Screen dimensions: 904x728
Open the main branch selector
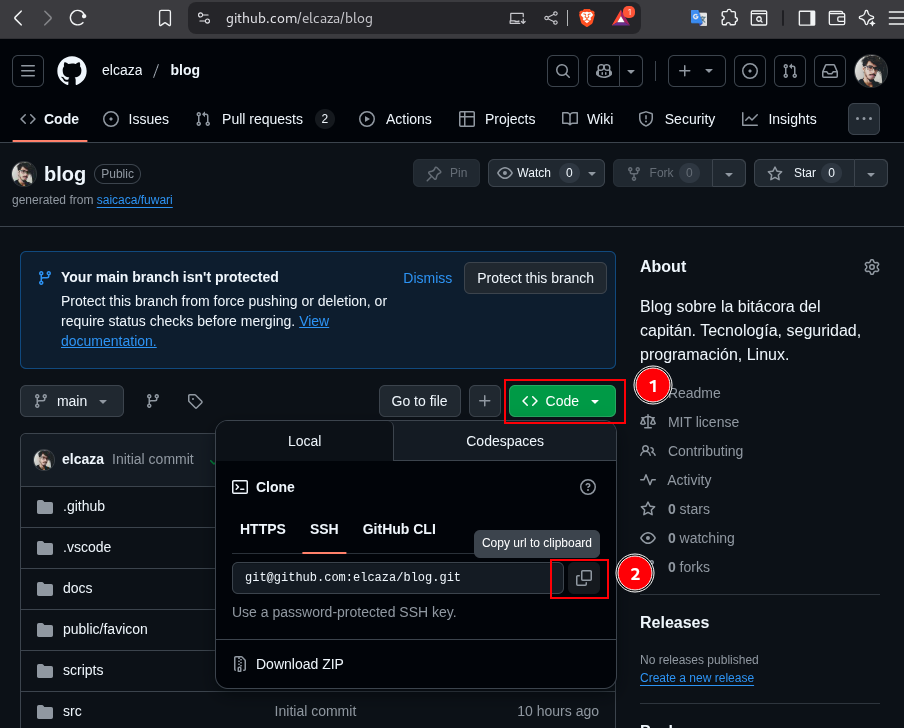72,401
